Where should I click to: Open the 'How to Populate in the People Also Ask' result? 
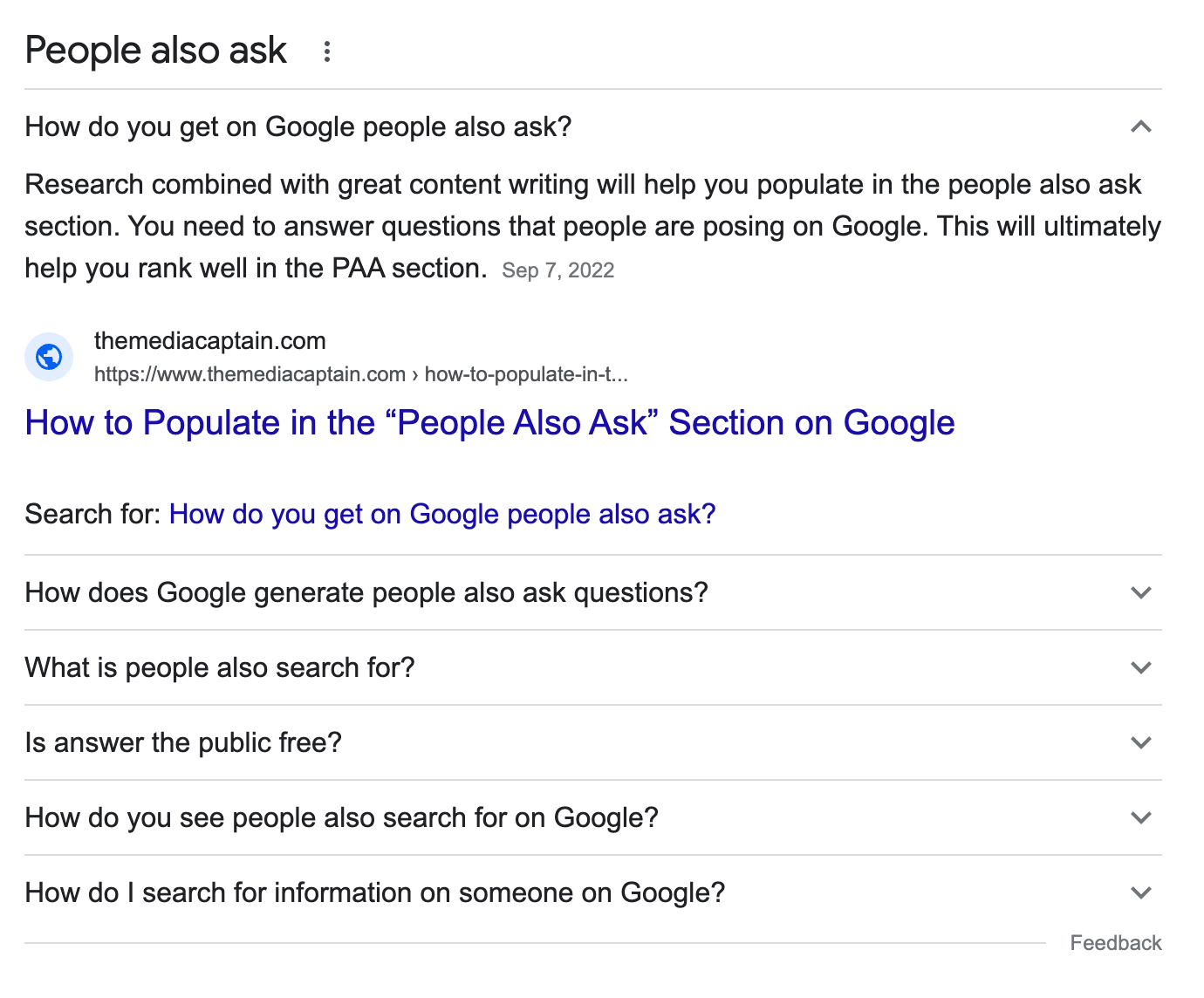point(489,423)
